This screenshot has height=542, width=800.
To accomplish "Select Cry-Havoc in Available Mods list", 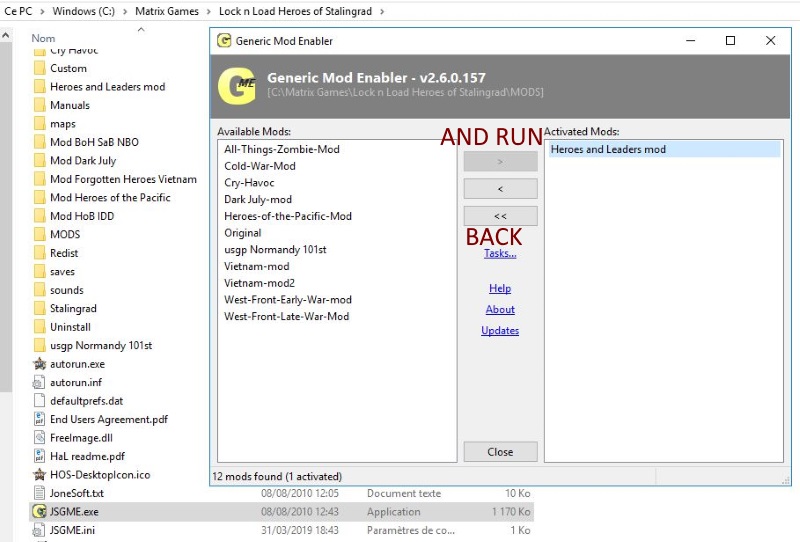I will 249,183.
